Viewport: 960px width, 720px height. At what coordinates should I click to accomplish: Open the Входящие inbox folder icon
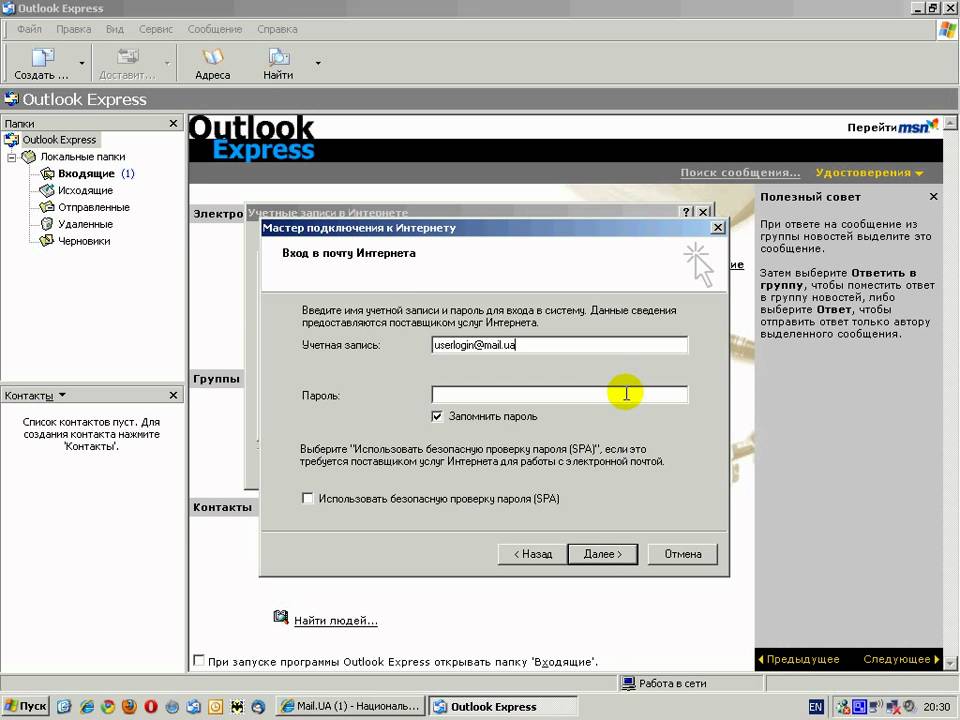click(47, 173)
